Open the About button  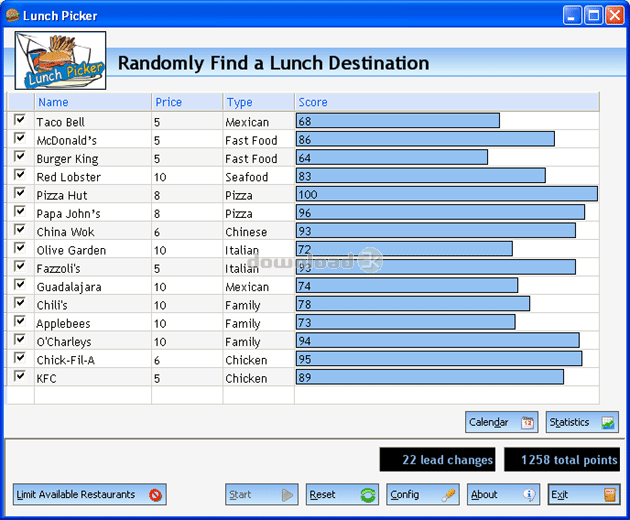click(x=503, y=495)
